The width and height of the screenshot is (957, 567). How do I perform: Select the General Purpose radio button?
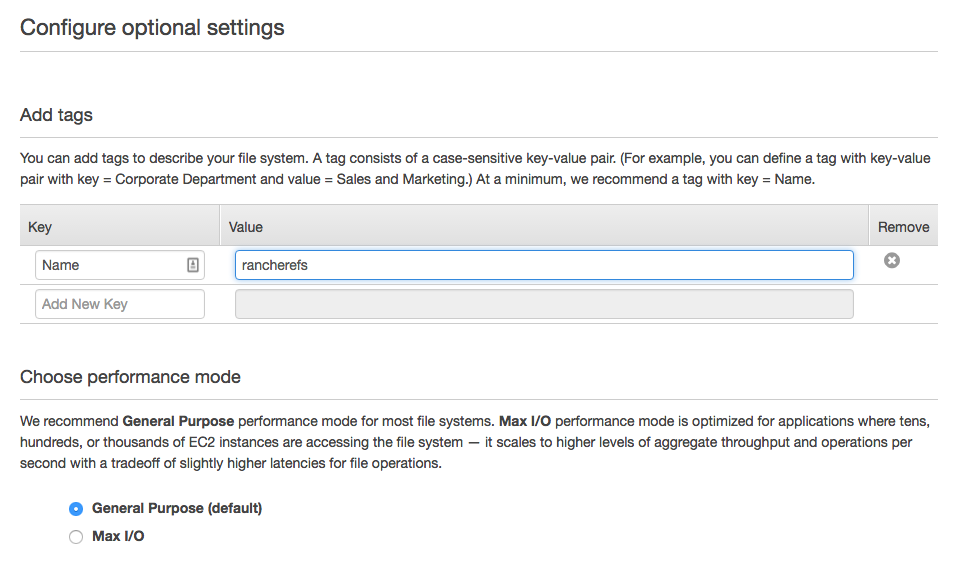click(76, 509)
